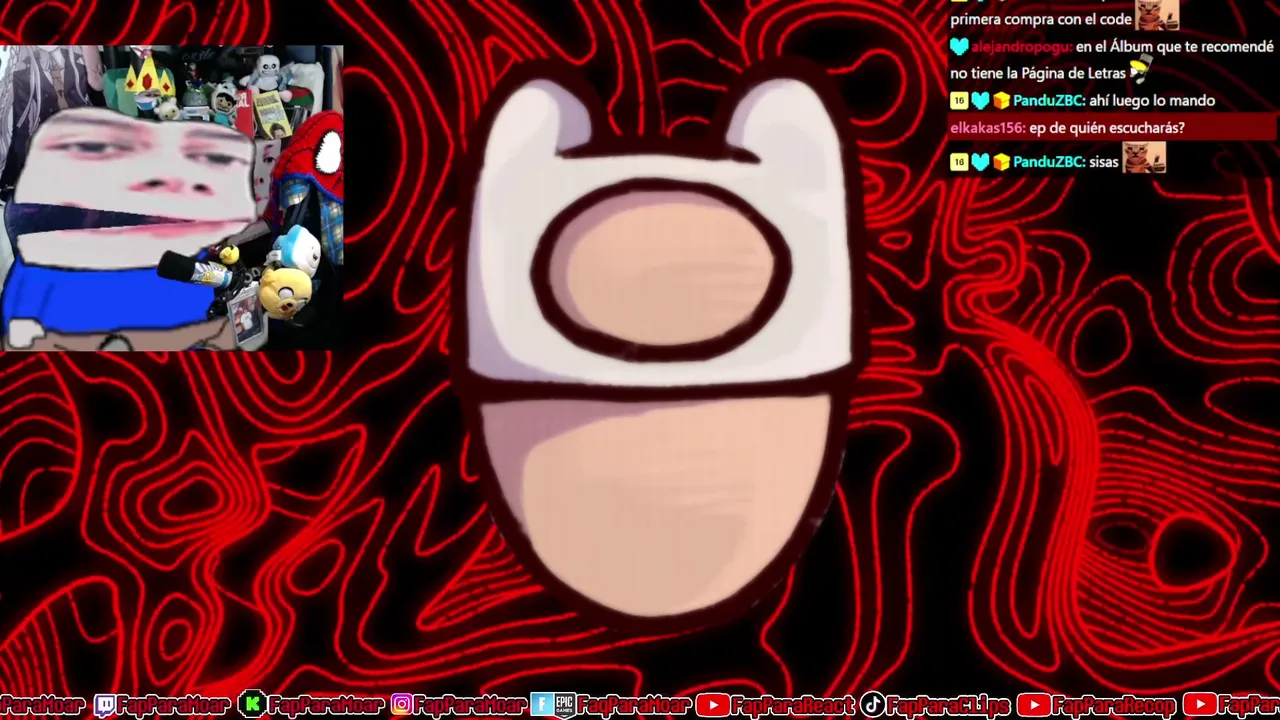Screen dimensions: 1280x720
Task: Click the 16 badge on the 'sisas' message
Action: (x=959, y=161)
